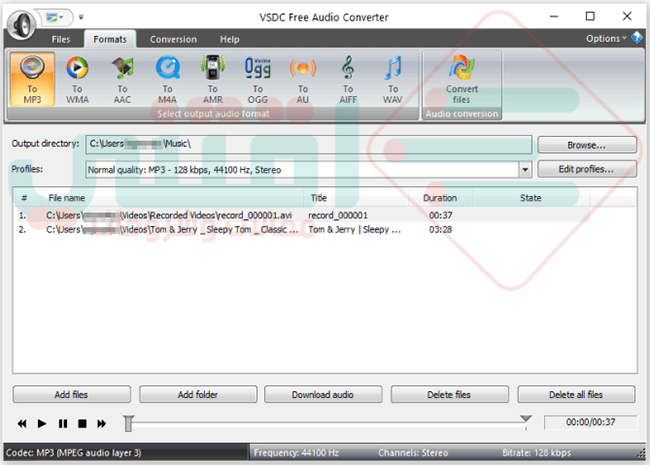Click the Add folder button
The height and width of the screenshot is (465, 650).
[198, 395]
